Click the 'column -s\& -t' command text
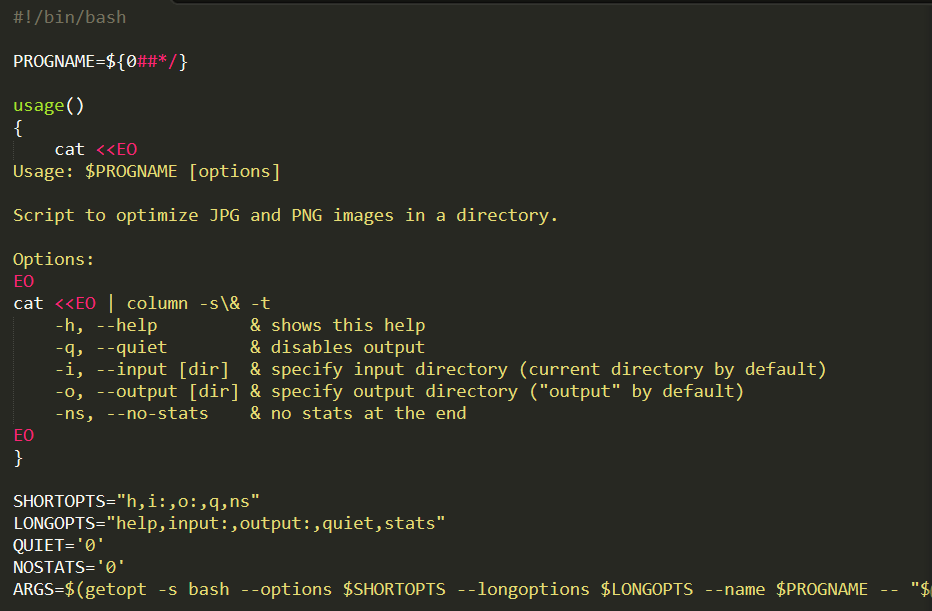The height and width of the screenshot is (611, 932). (198, 303)
